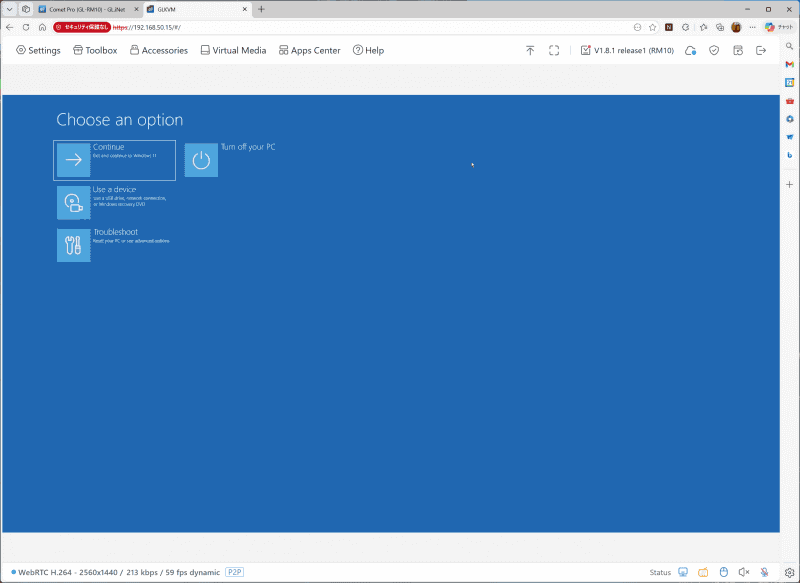This screenshot has height=583, width=800.
Task: Open the Virtual Media menu
Action: (233, 50)
